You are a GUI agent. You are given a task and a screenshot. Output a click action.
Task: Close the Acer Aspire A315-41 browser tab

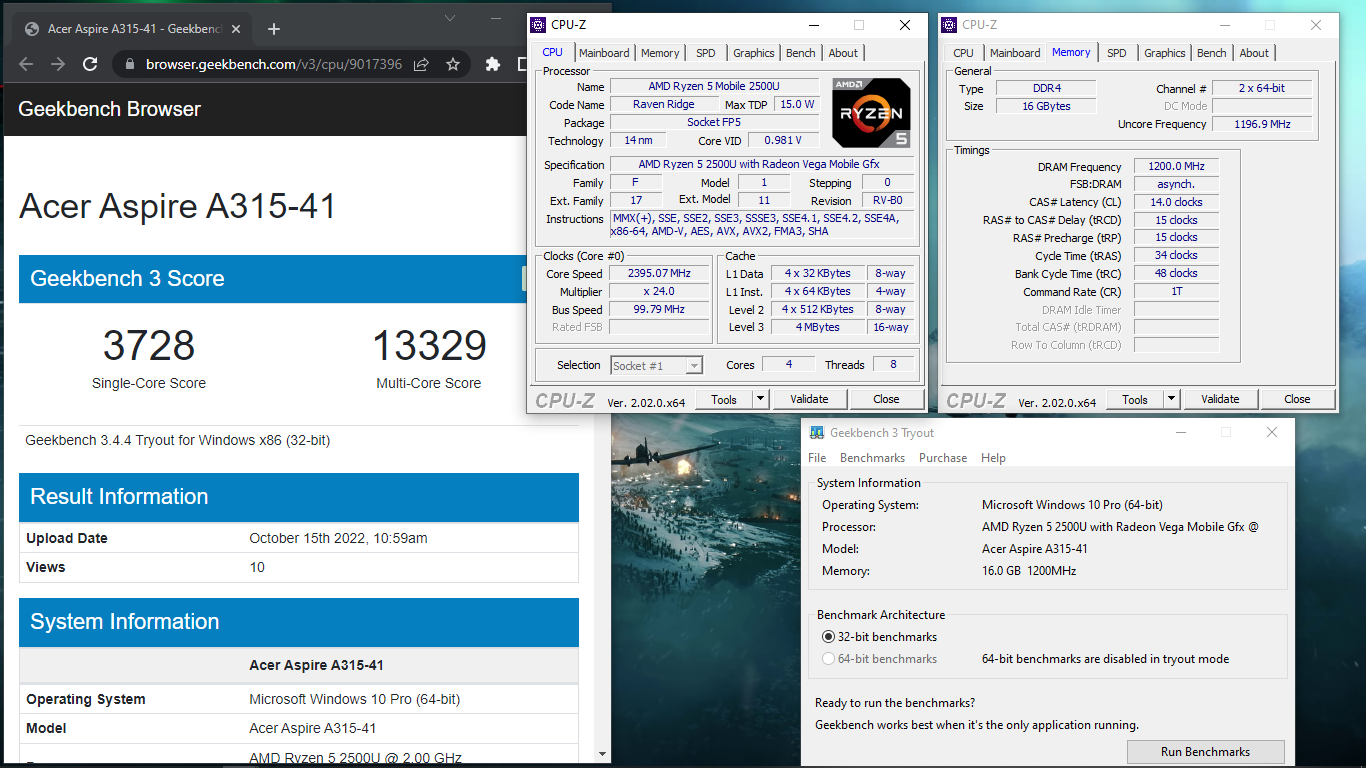pos(238,29)
